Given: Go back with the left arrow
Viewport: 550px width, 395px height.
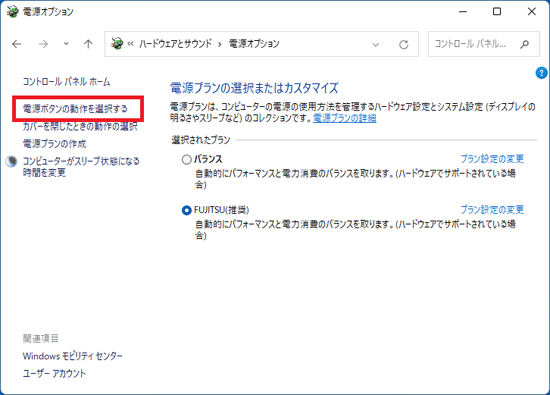Looking at the screenshot, I should click(x=16, y=44).
